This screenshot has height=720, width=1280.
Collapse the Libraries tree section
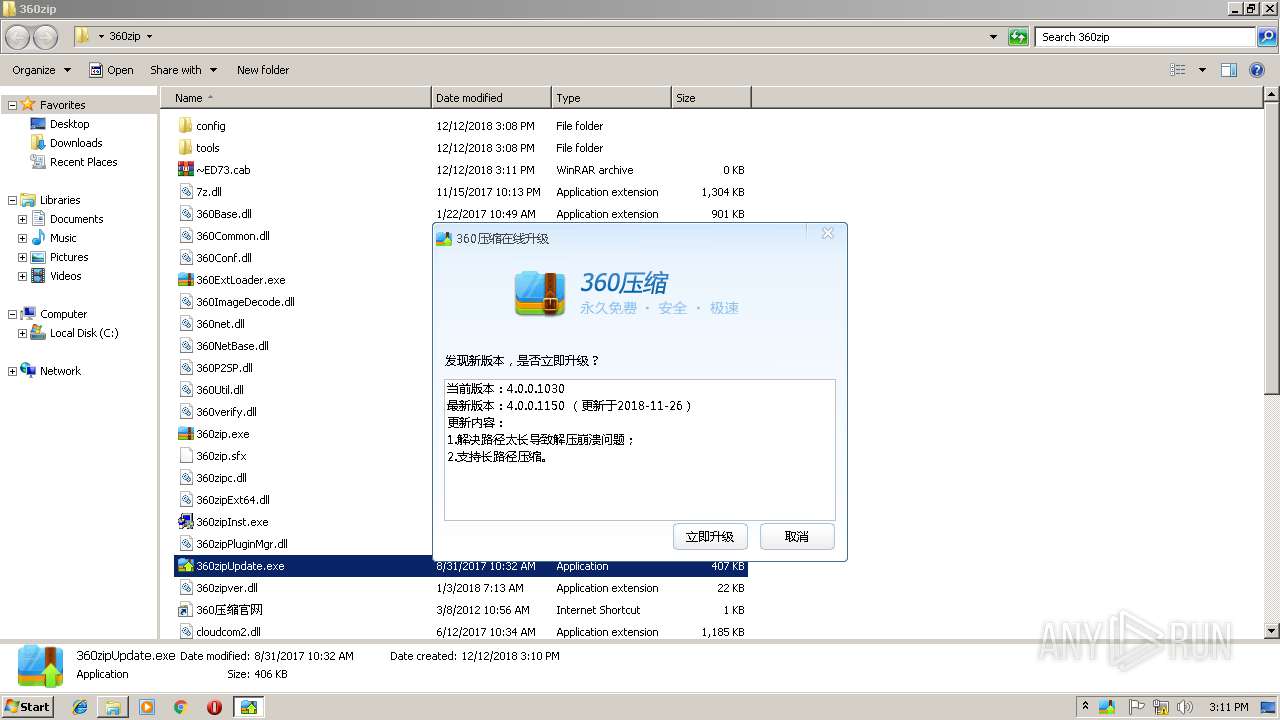(12, 200)
